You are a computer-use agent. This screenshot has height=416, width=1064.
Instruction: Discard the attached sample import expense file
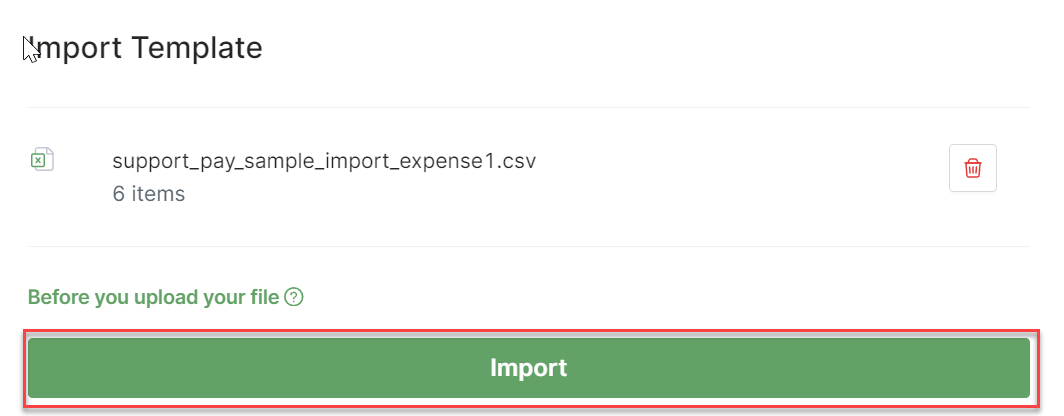click(972, 168)
